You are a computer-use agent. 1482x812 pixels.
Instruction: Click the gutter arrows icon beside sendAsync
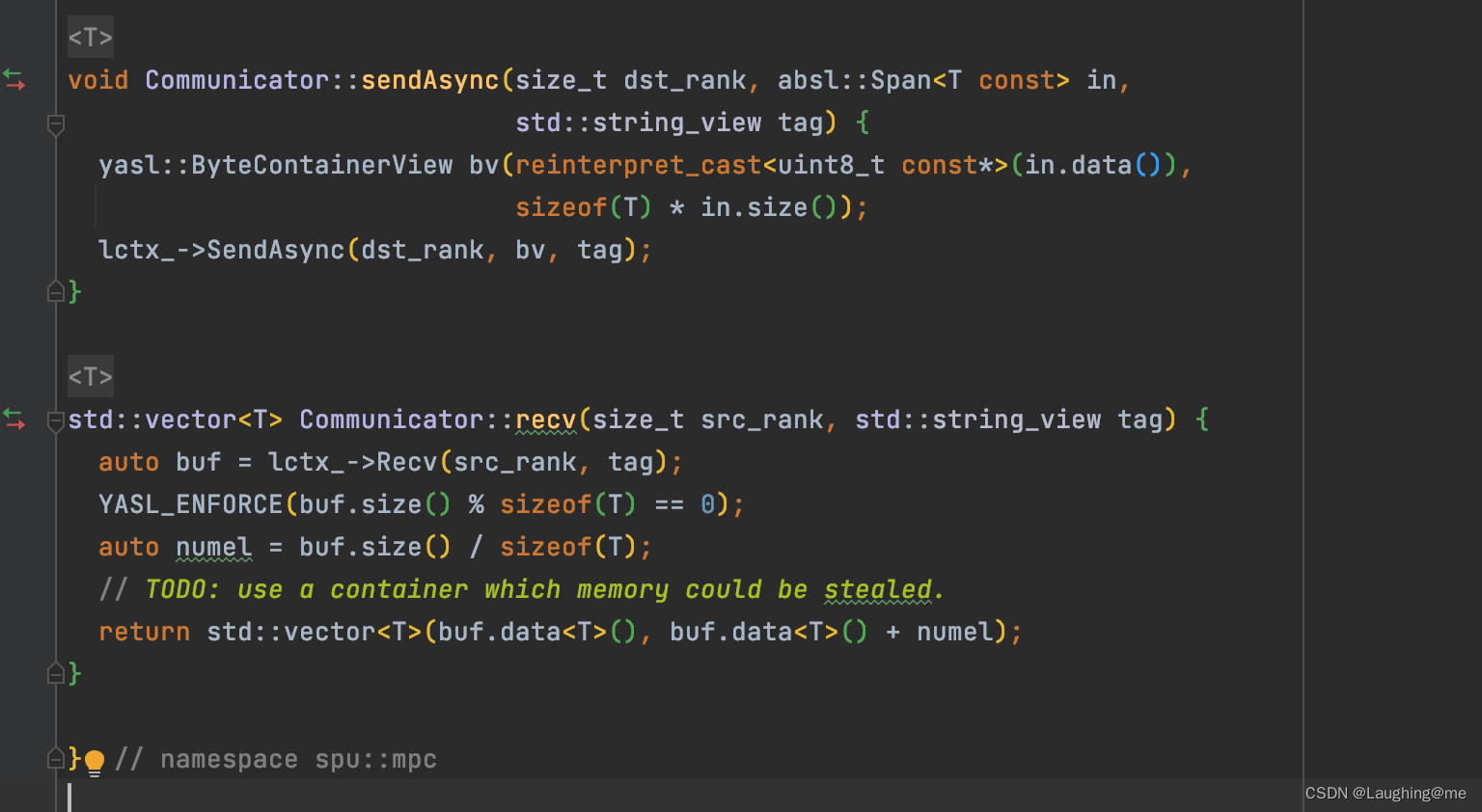14,80
